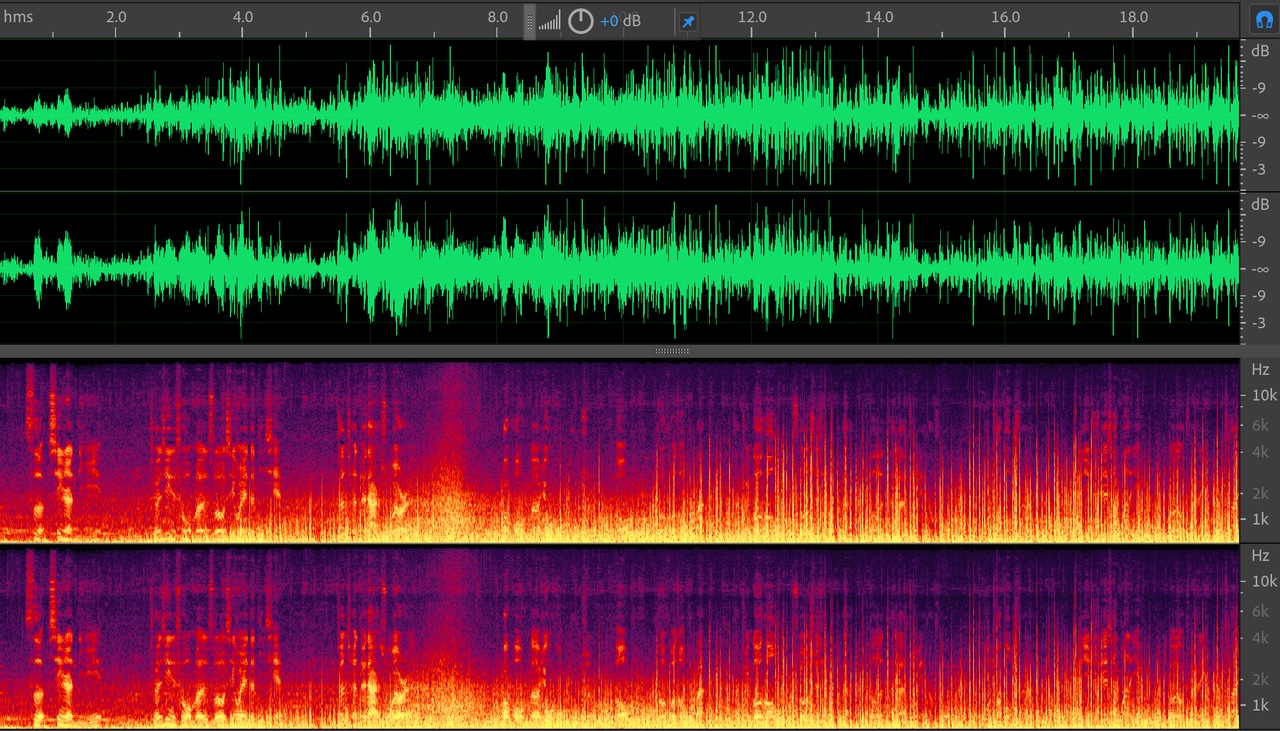Set playhead at 14.0 on the ruler
The width and height of the screenshot is (1280, 731).
pyautogui.click(x=879, y=17)
